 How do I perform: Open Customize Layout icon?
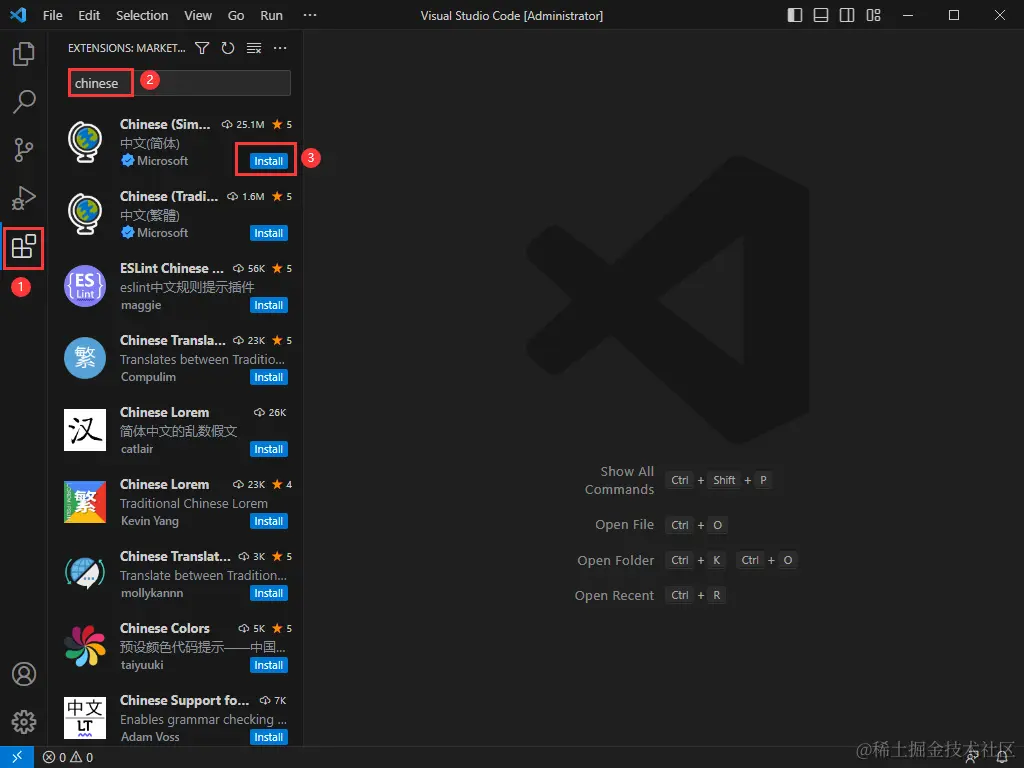click(873, 15)
